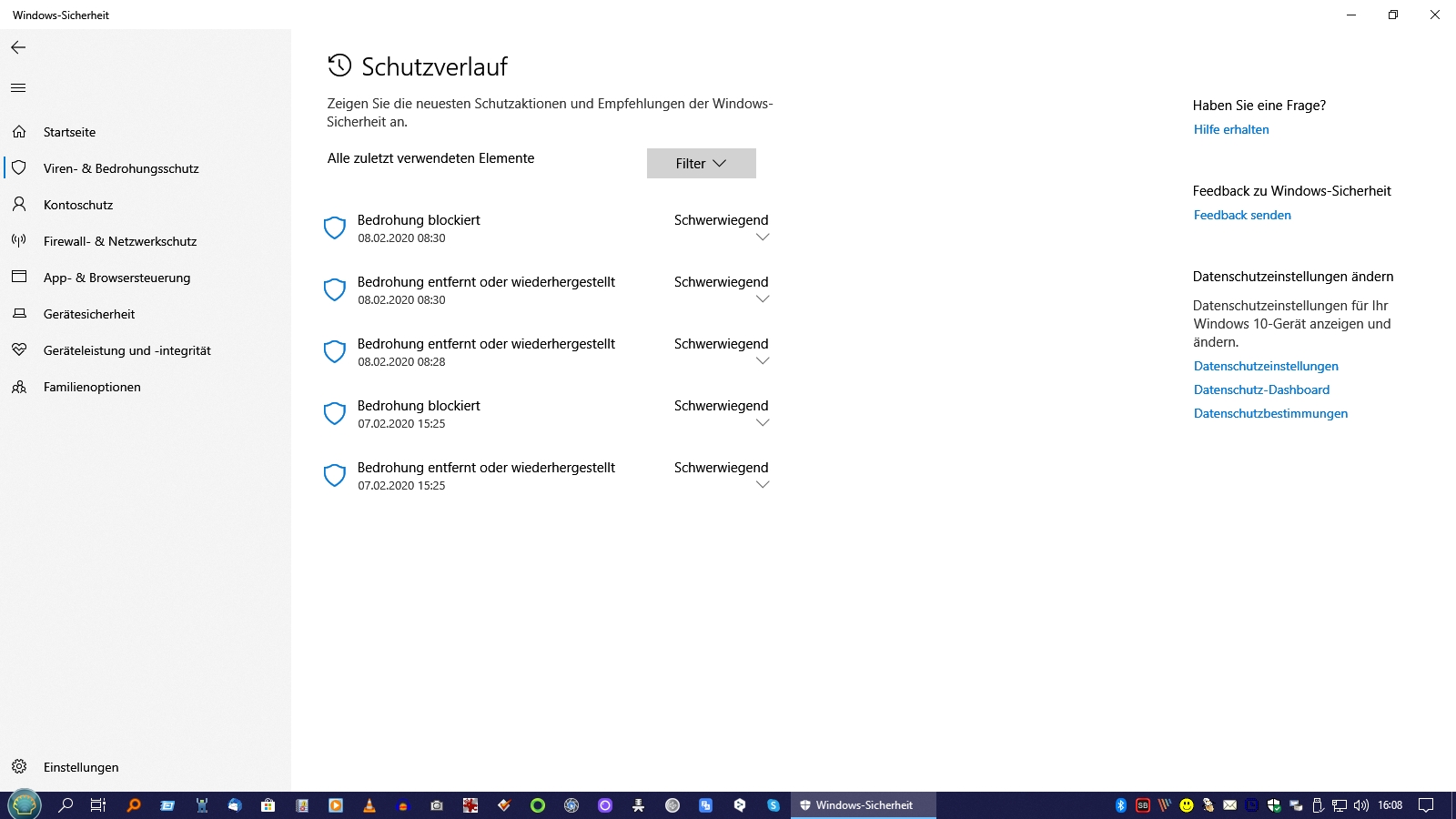Open volume speaker tray icon

1361,805
